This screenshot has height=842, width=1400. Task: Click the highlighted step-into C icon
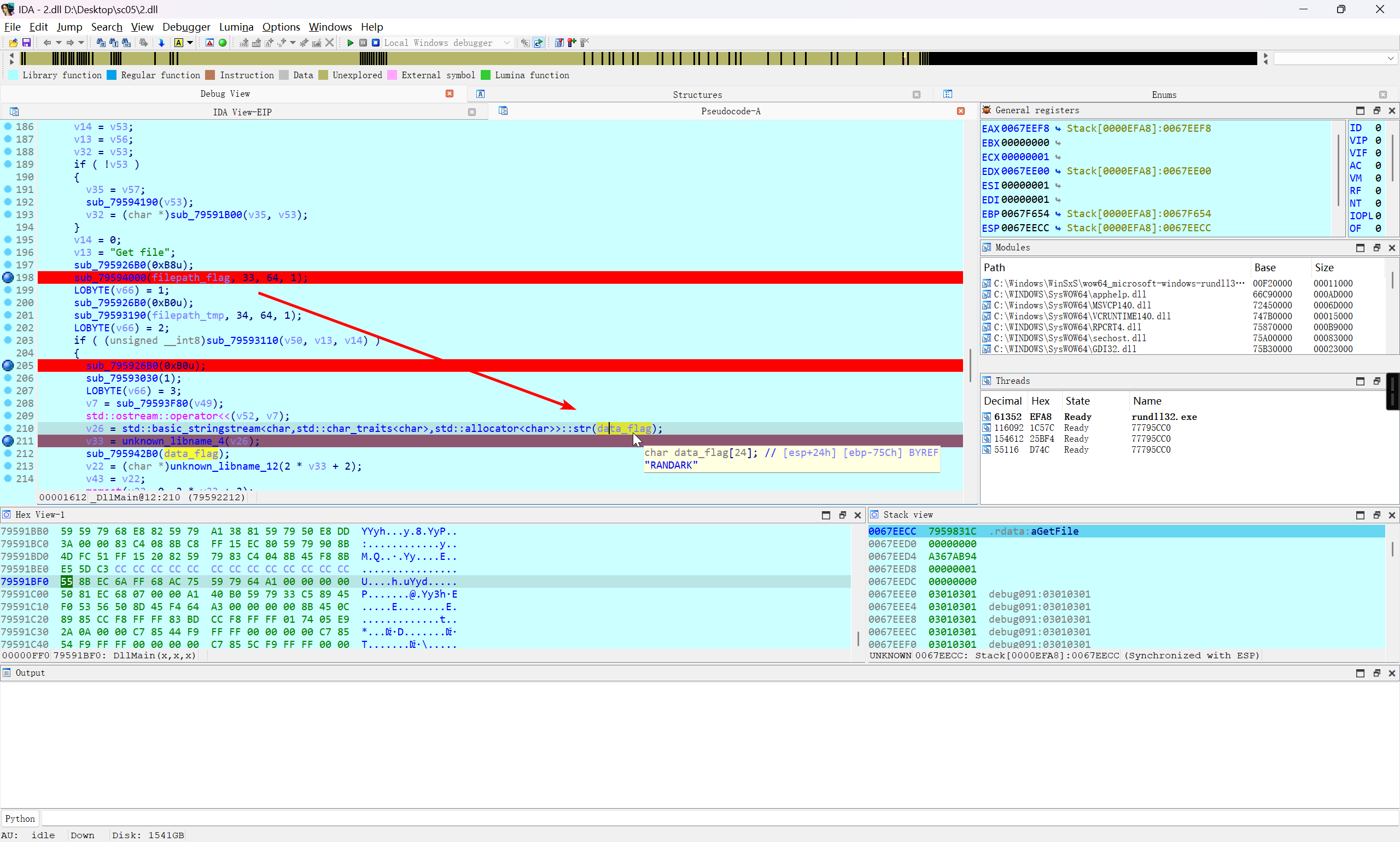(539, 43)
